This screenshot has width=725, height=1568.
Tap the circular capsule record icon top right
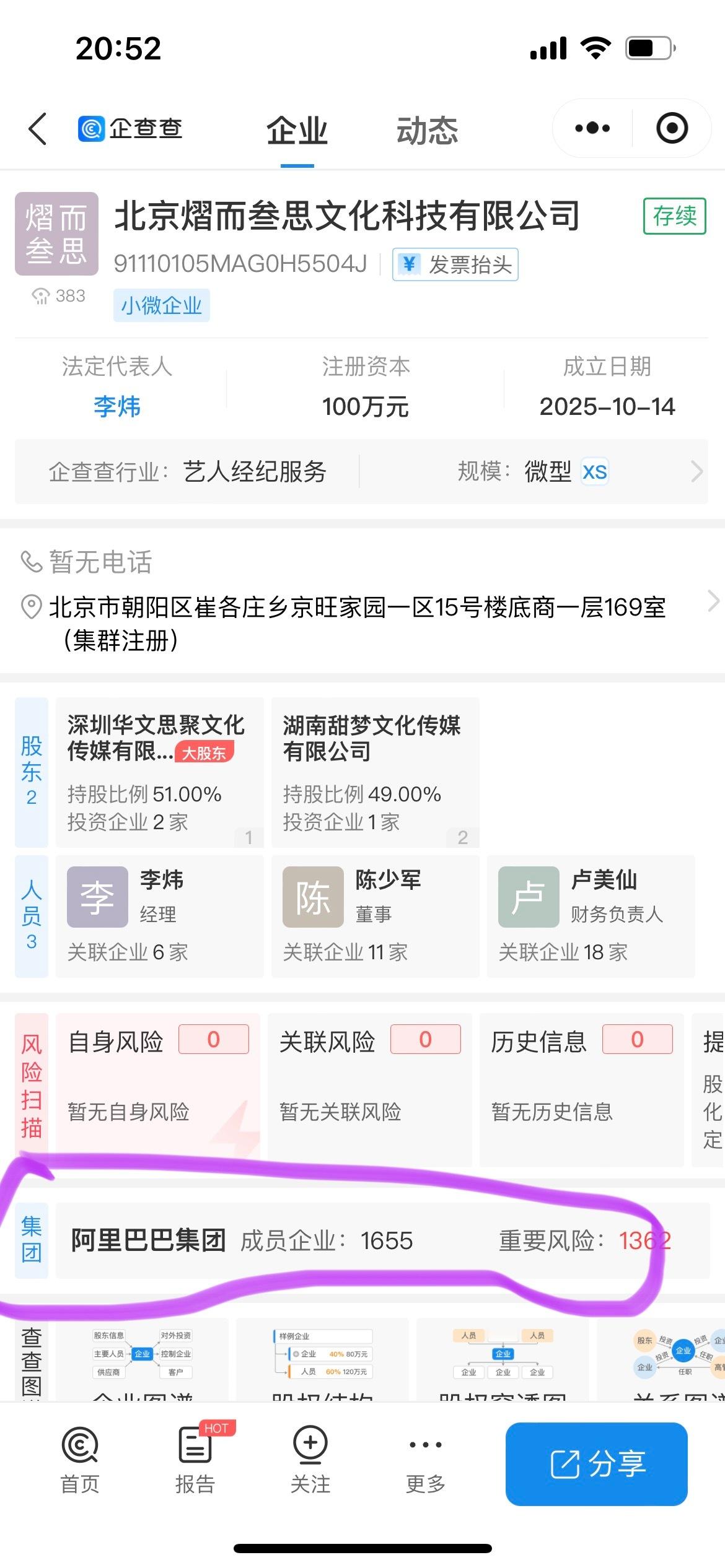coord(672,128)
